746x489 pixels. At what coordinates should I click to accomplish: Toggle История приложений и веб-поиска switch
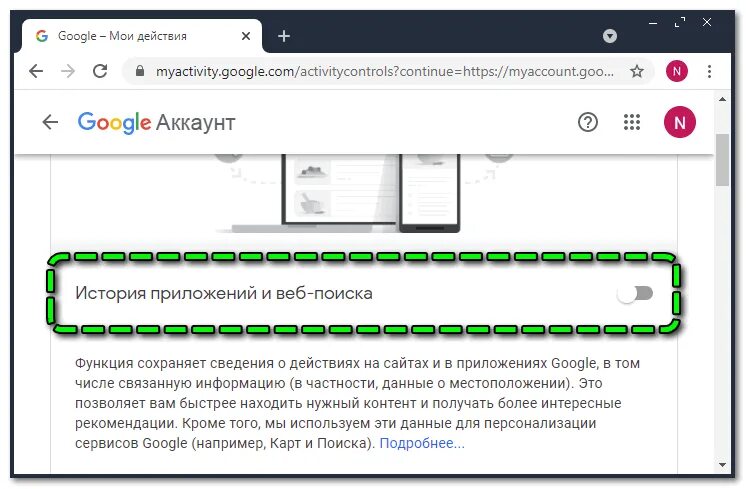635,293
